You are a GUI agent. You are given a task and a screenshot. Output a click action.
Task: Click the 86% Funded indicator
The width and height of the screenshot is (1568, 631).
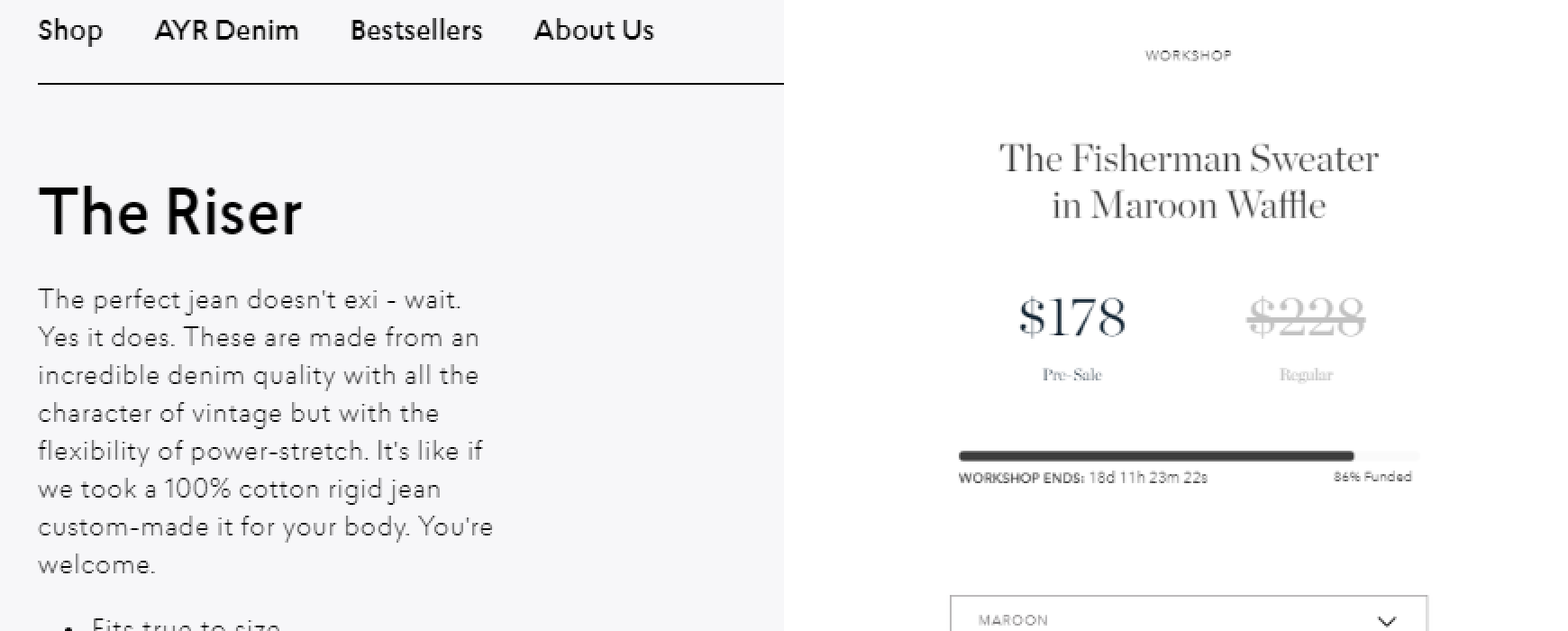pyautogui.click(x=1372, y=477)
